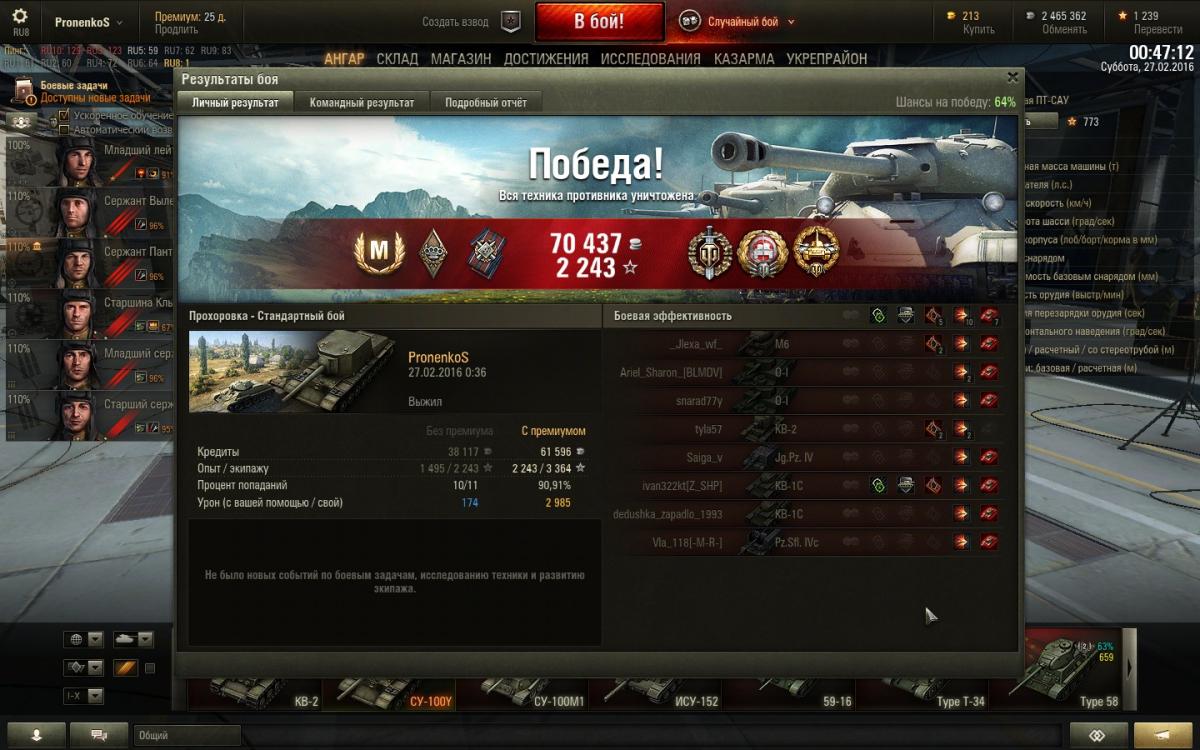Click the Mastery badge M medal
The height and width of the screenshot is (750, 1200).
[378, 254]
